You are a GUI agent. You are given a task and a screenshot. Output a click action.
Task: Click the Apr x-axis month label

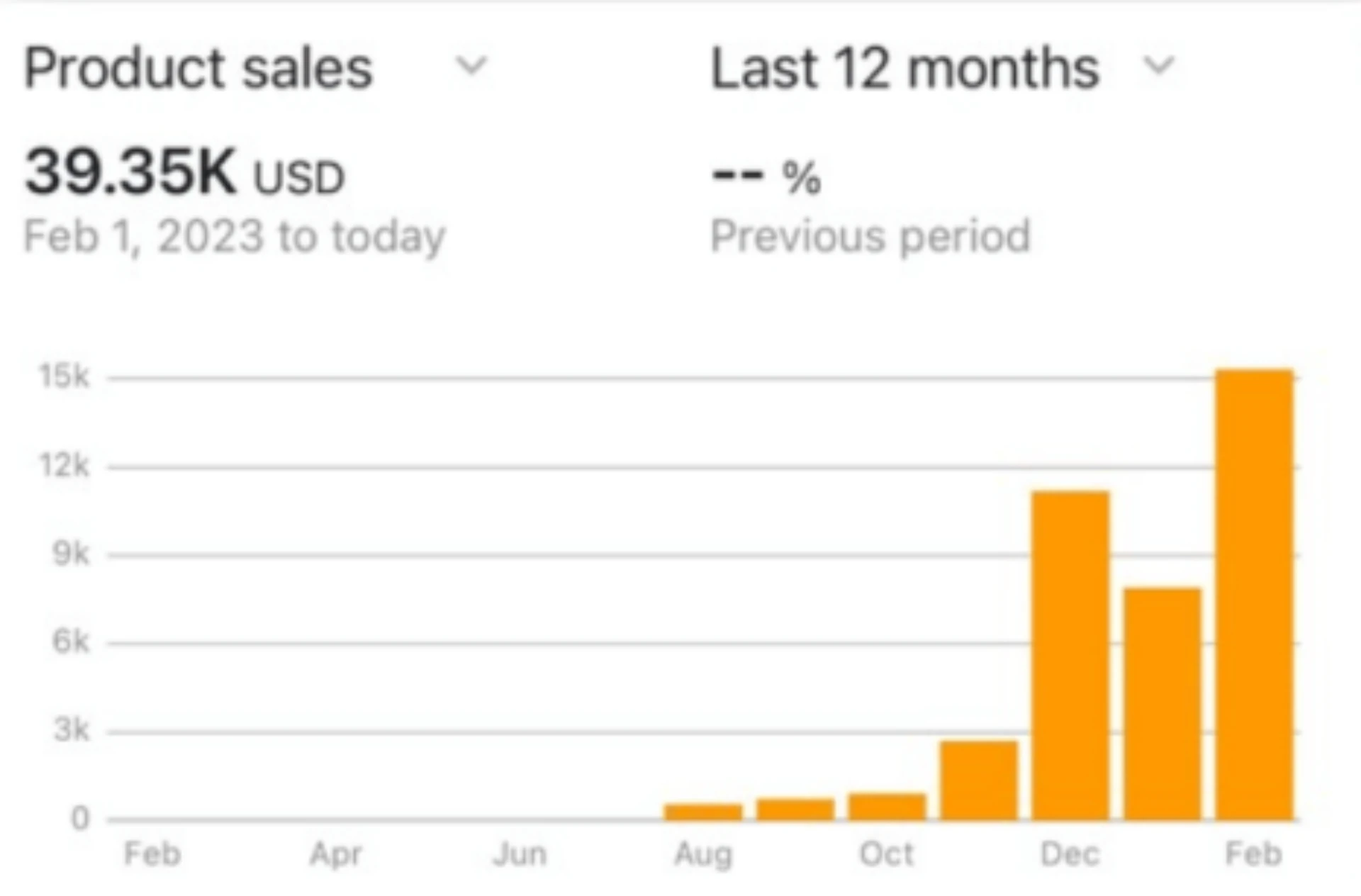pyautogui.click(x=336, y=854)
